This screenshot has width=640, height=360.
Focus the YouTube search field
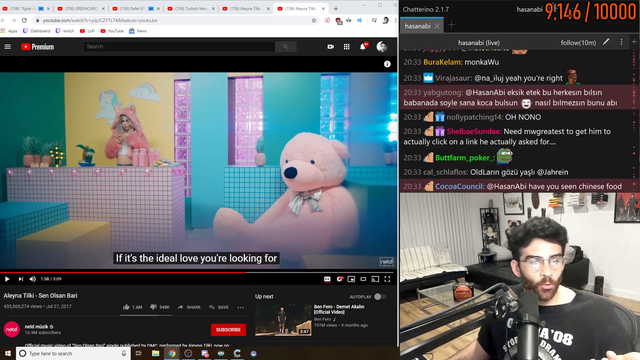[180, 47]
